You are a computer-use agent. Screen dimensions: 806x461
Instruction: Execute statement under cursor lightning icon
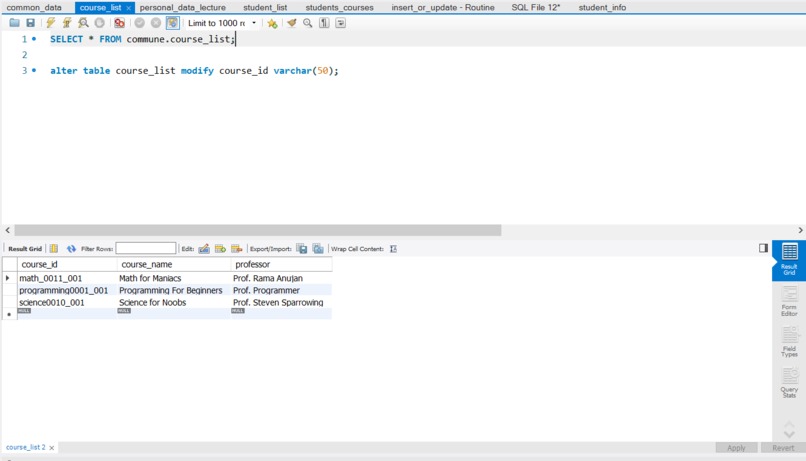[x=67, y=23]
